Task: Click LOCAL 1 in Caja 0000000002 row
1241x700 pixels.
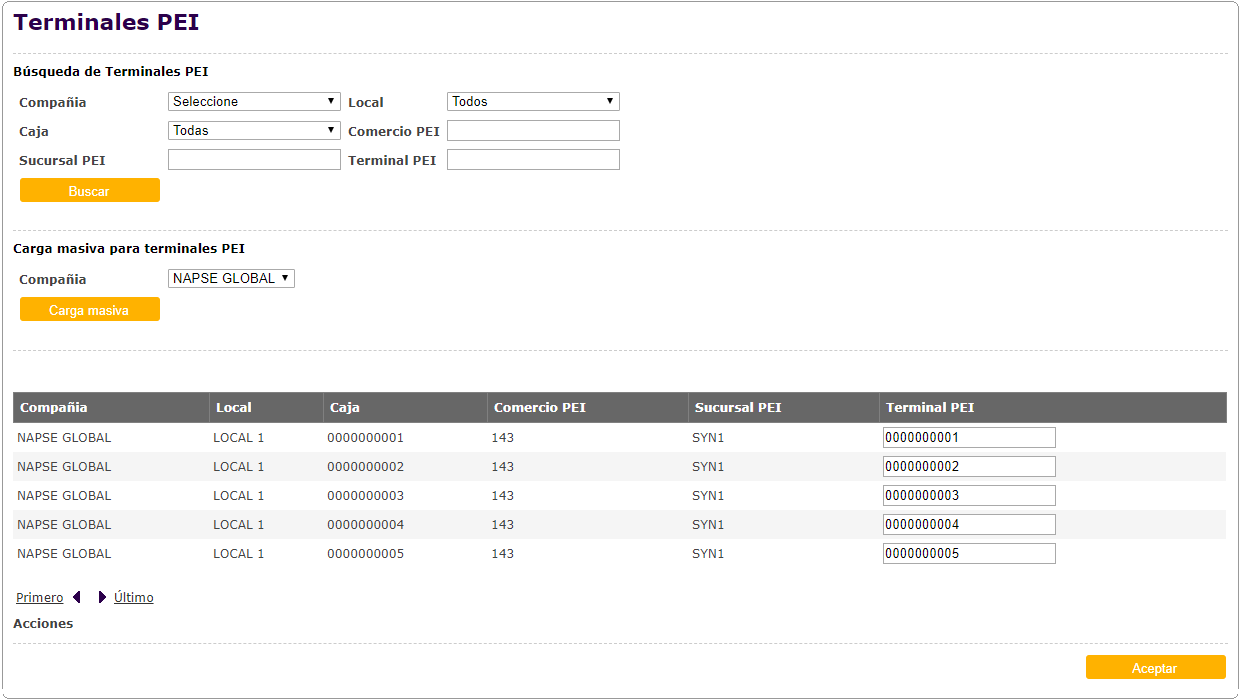Action: point(239,467)
